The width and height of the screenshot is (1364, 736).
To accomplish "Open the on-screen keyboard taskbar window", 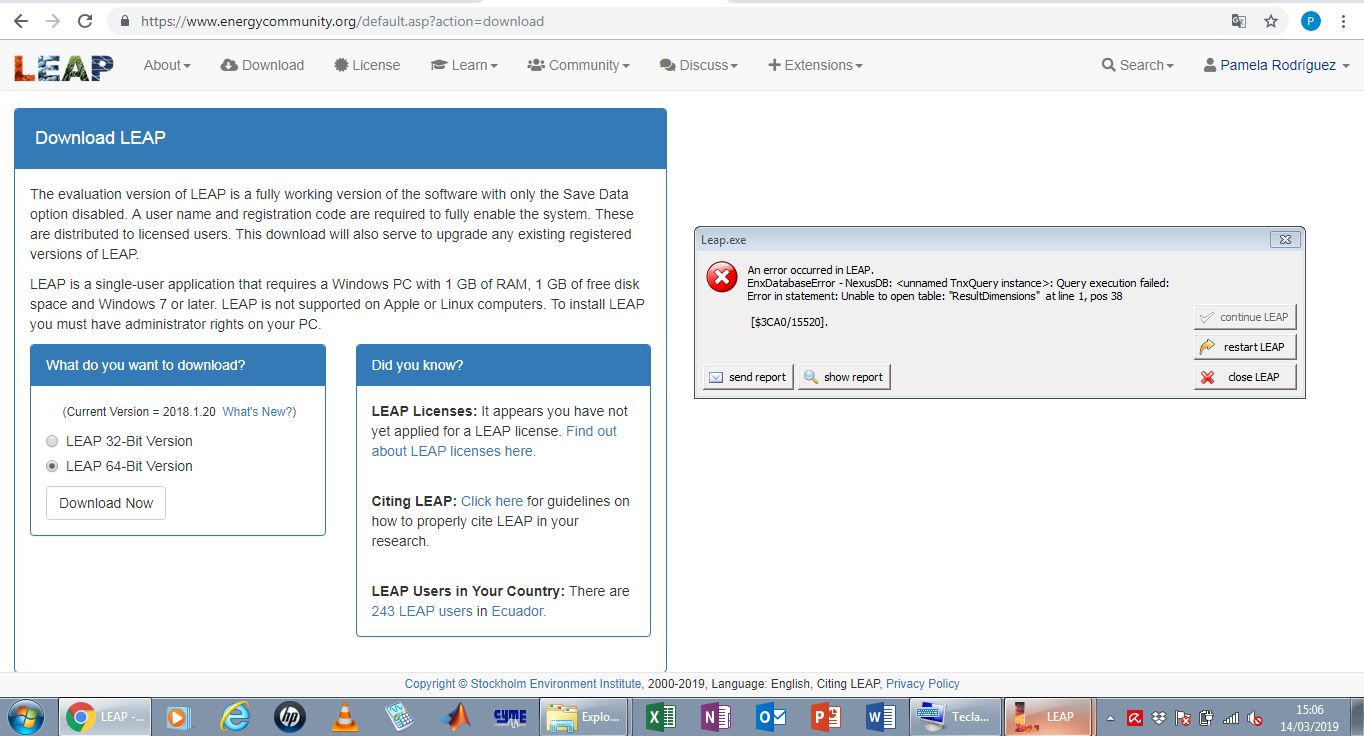I will (956, 716).
